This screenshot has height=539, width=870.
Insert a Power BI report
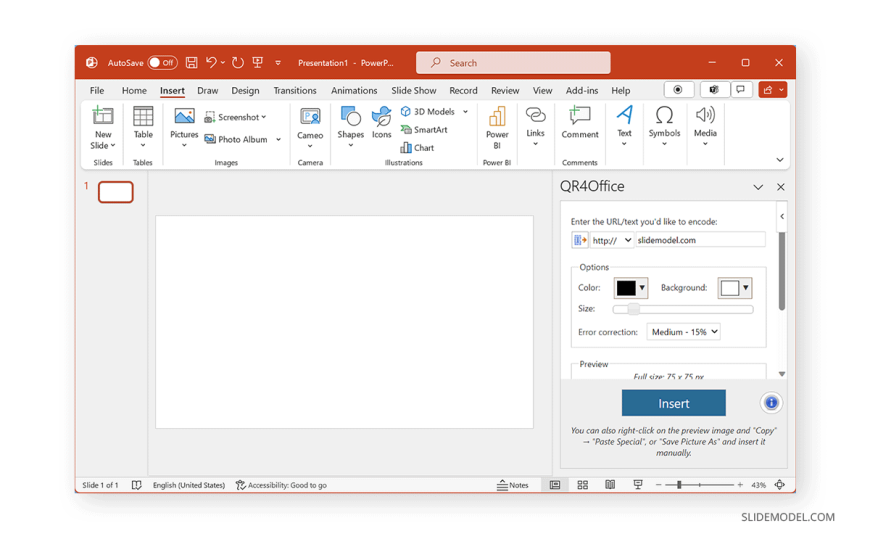pos(497,128)
